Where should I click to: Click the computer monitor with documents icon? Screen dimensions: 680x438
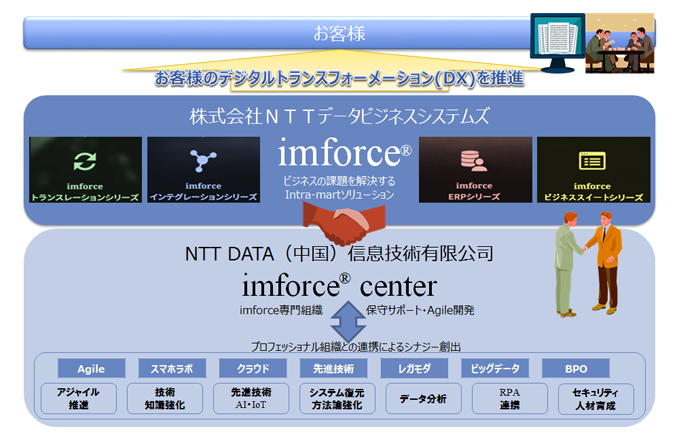(557, 42)
